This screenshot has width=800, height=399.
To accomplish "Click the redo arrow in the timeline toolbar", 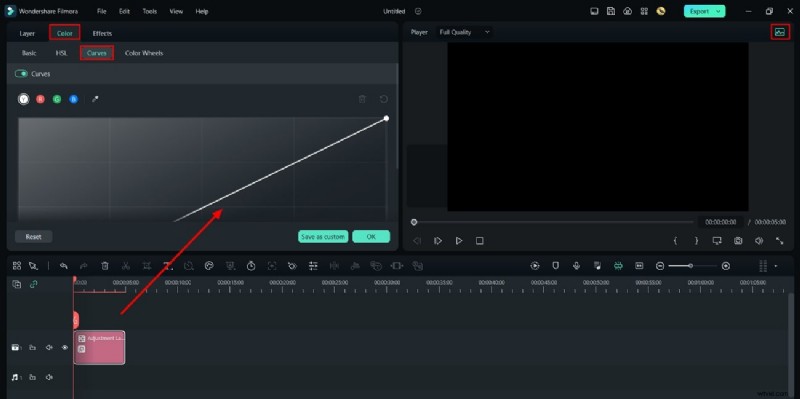I will tap(84, 266).
